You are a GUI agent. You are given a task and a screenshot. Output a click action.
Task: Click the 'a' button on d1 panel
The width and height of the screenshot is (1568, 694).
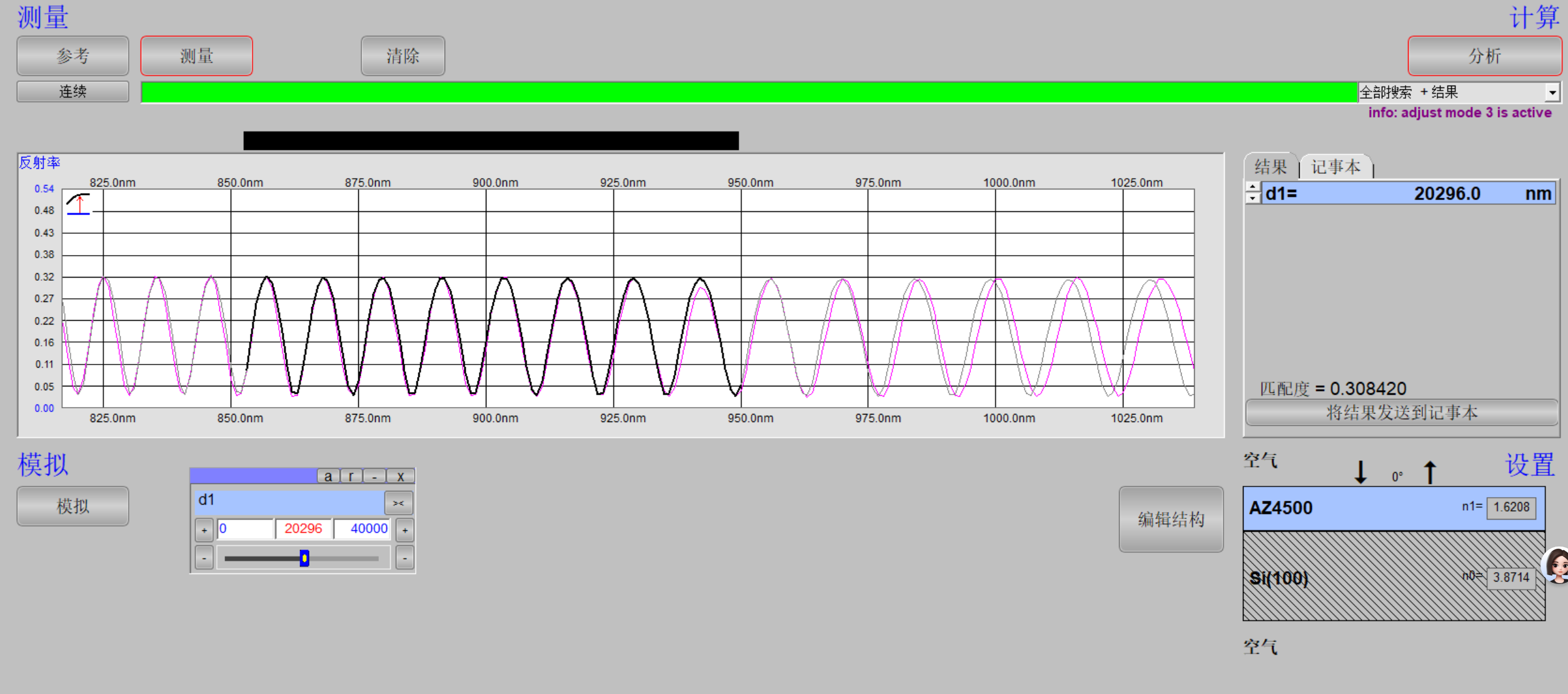click(328, 476)
